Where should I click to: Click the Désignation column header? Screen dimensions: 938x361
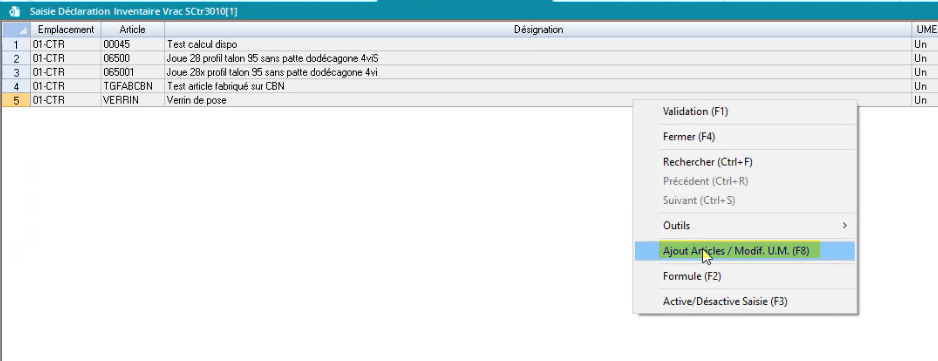538,29
